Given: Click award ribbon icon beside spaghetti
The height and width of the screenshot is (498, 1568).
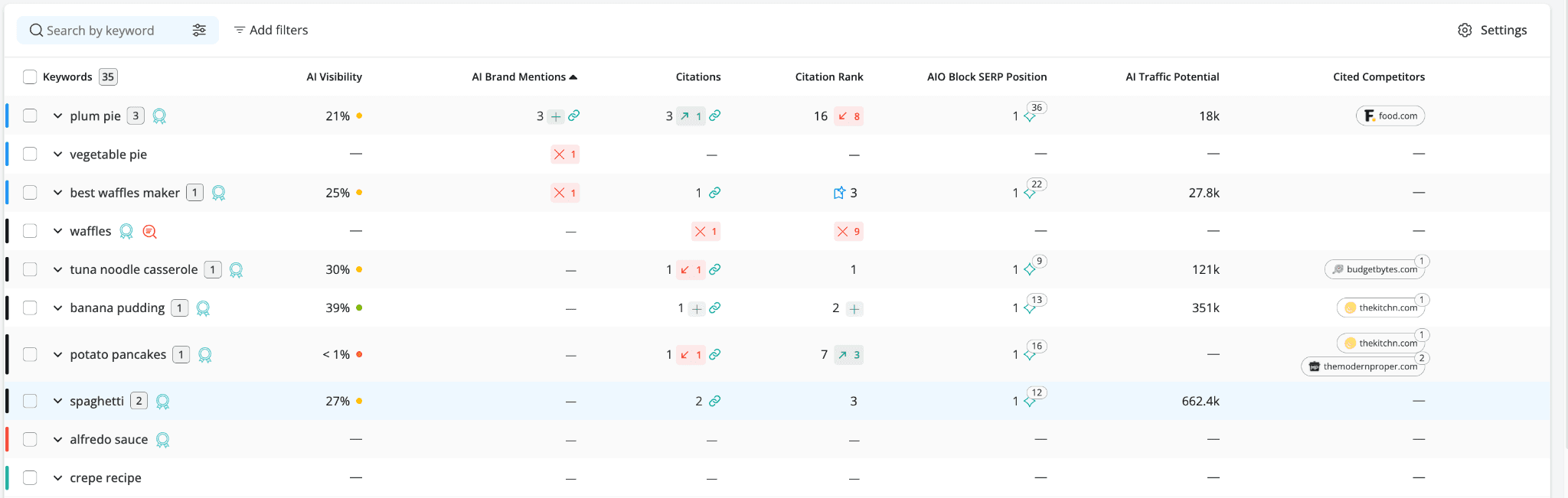Looking at the screenshot, I should point(162,402).
